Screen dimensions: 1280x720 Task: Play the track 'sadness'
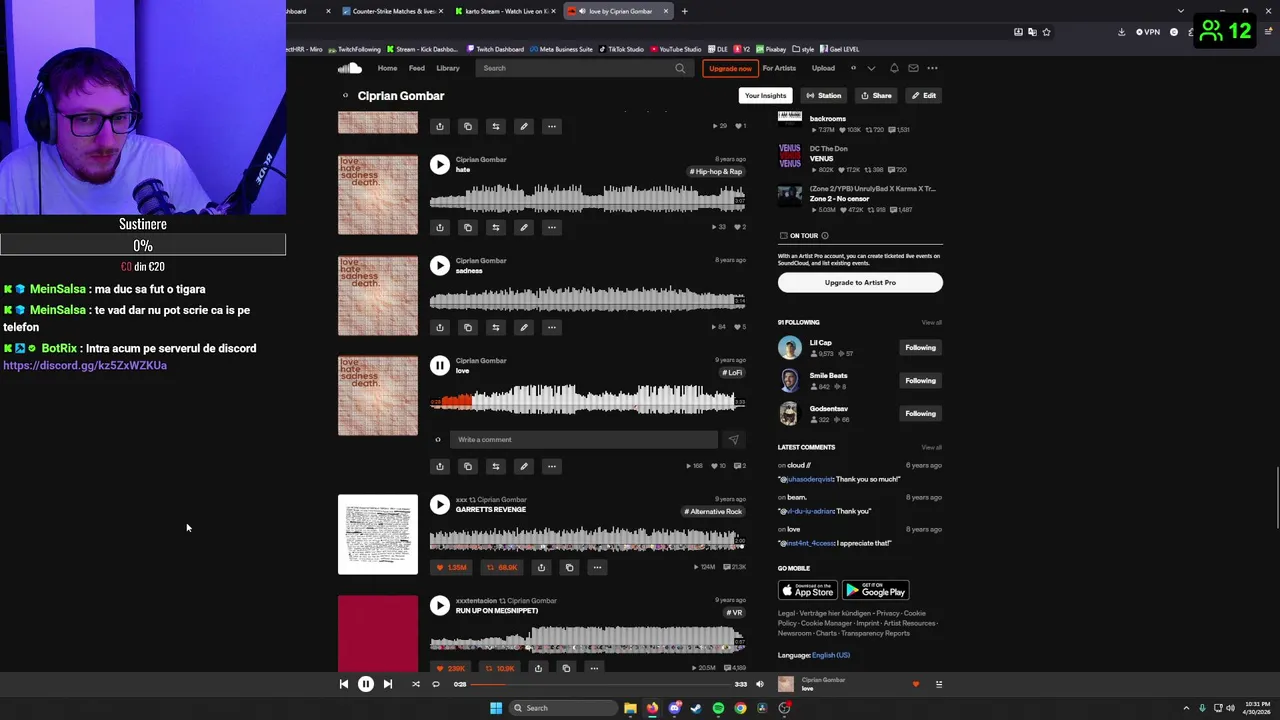coord(440,265)
